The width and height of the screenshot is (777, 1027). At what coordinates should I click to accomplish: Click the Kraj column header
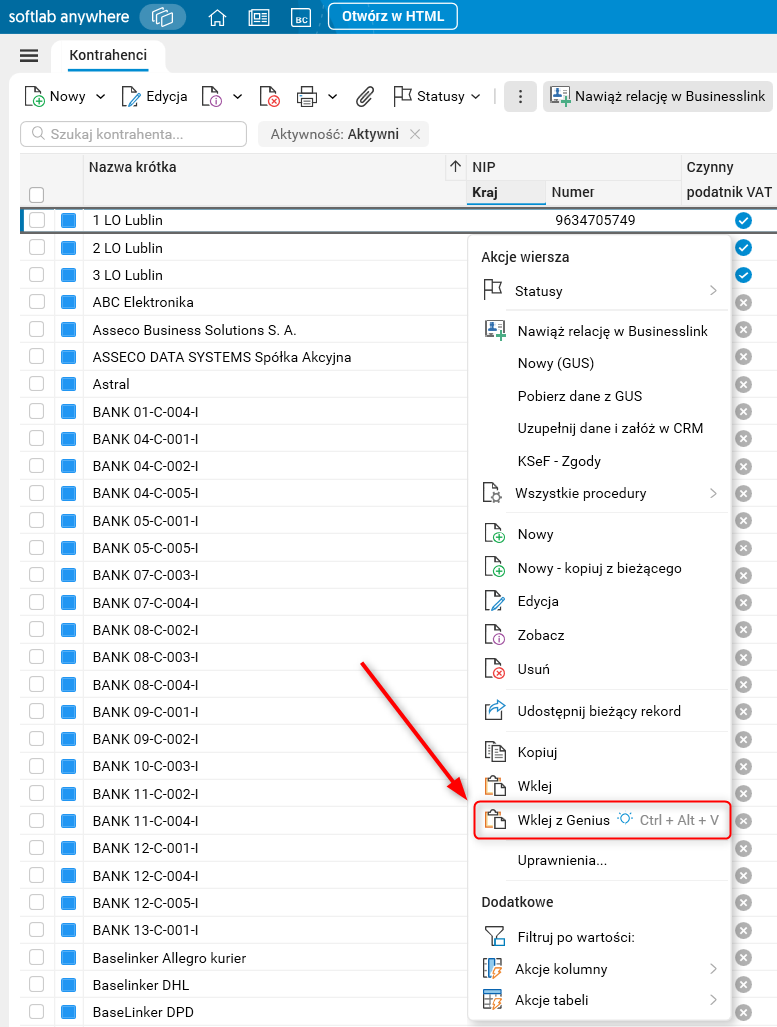(x=506, y=192)
